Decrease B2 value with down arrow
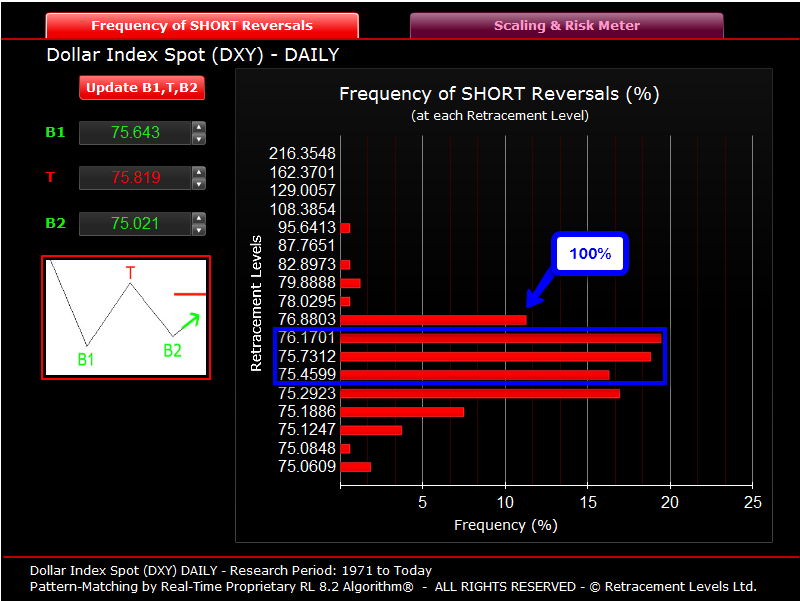Screen dimensions: 800x601 coord(199,230)
